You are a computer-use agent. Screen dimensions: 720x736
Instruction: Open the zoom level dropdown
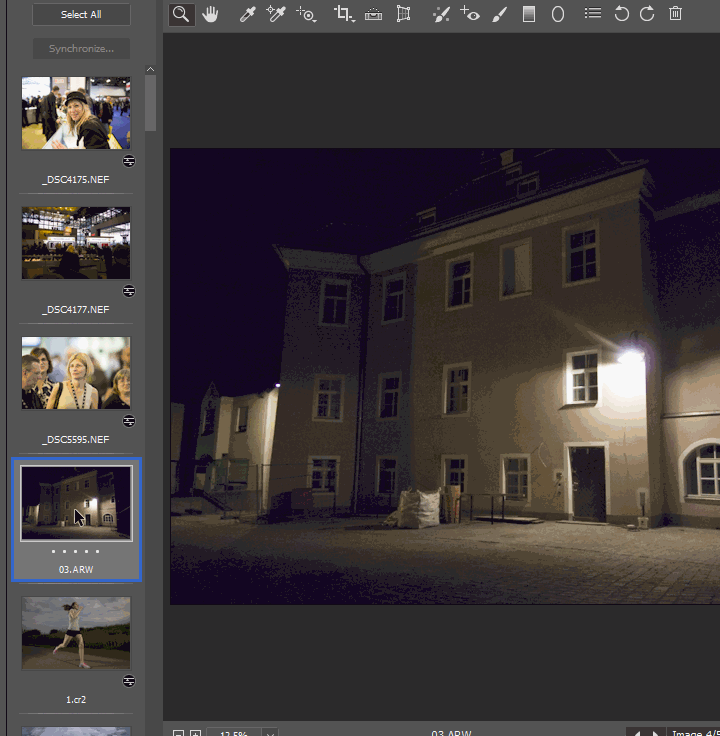pos(269,733)
